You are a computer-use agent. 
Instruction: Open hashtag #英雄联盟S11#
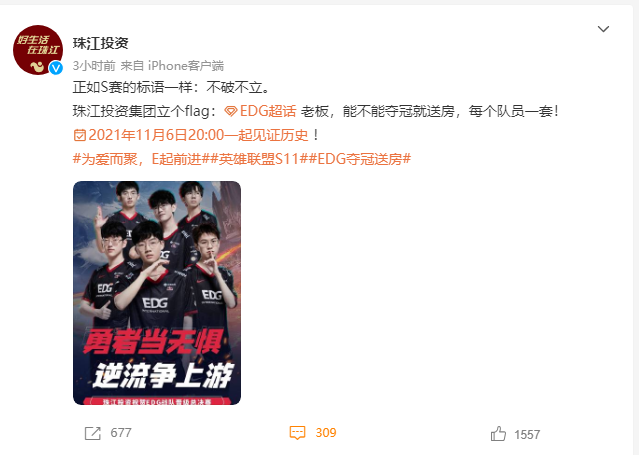pos(259,159)
